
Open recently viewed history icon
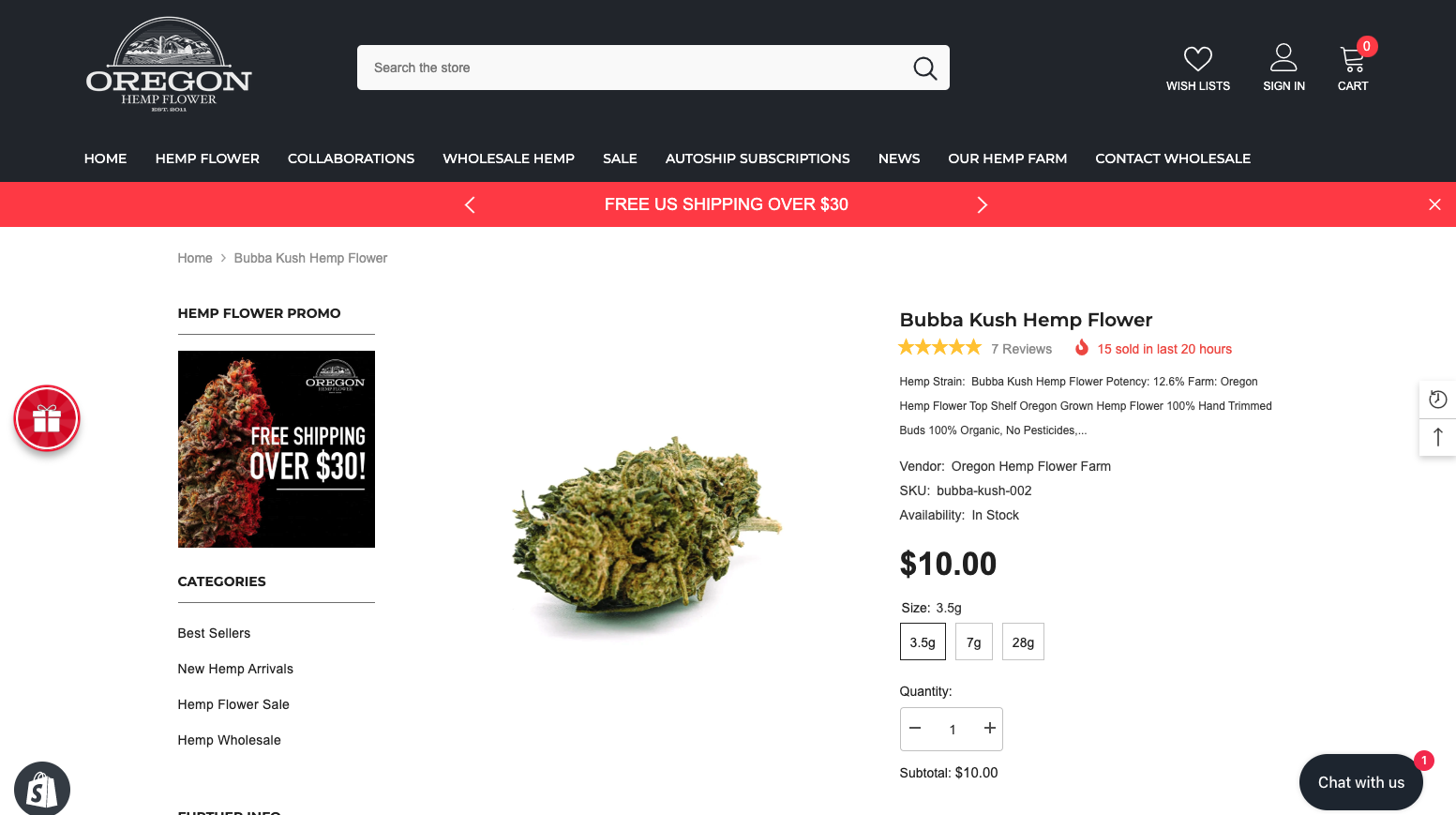click(x=1437, y=400)
